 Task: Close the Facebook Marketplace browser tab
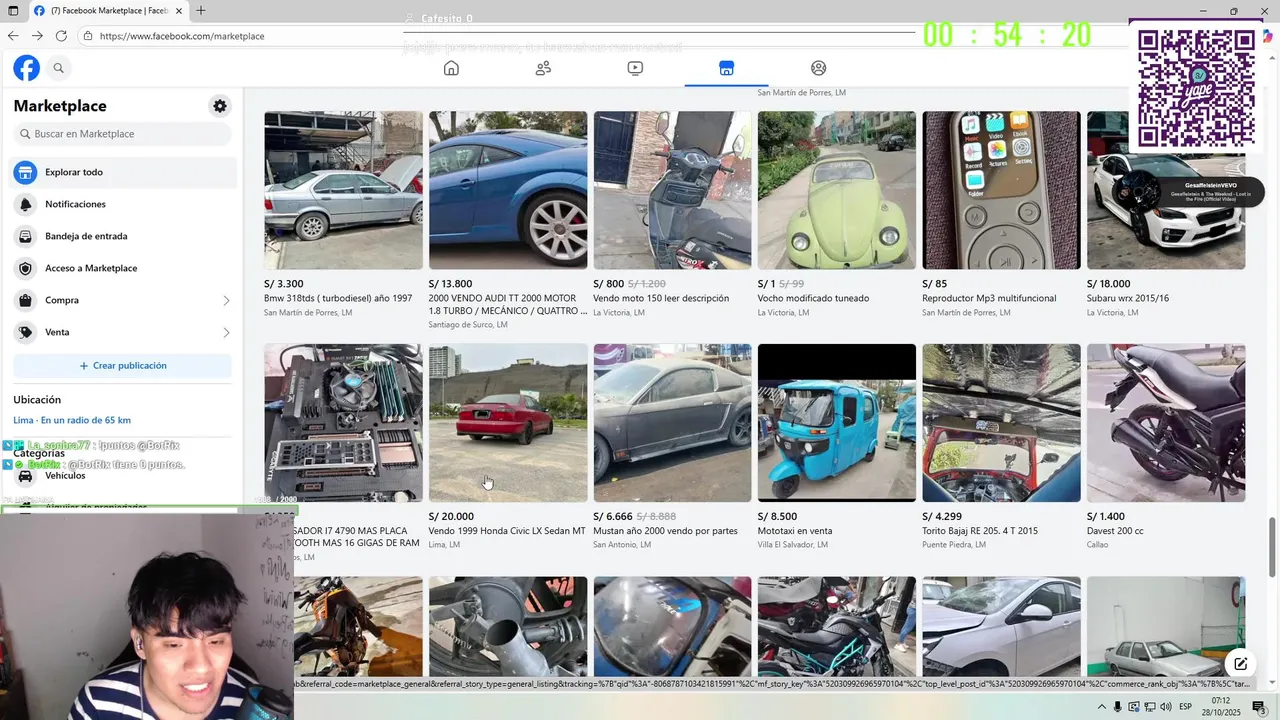click(178, 10)
